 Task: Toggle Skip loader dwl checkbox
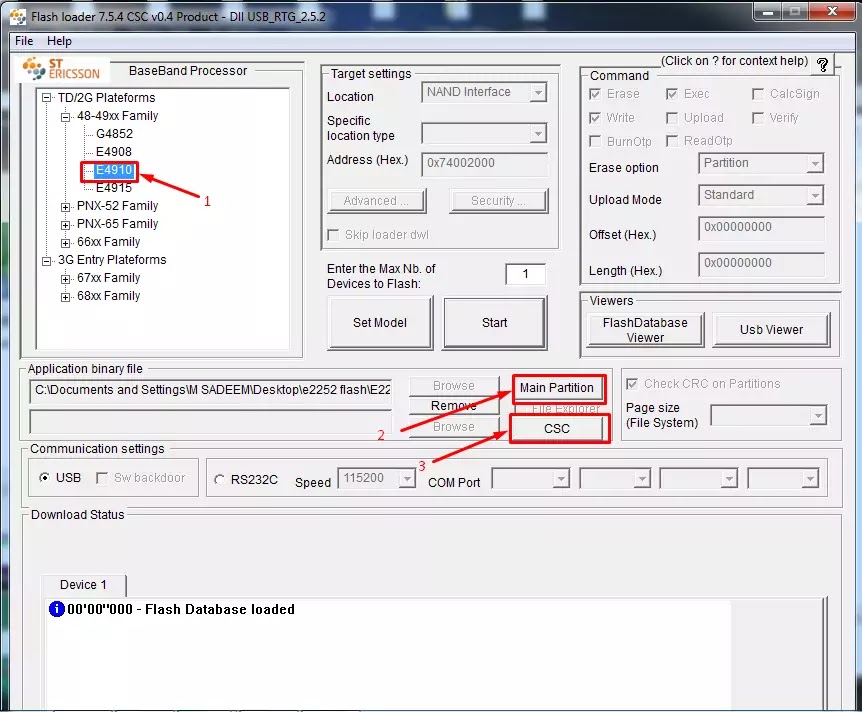(333, 235)
